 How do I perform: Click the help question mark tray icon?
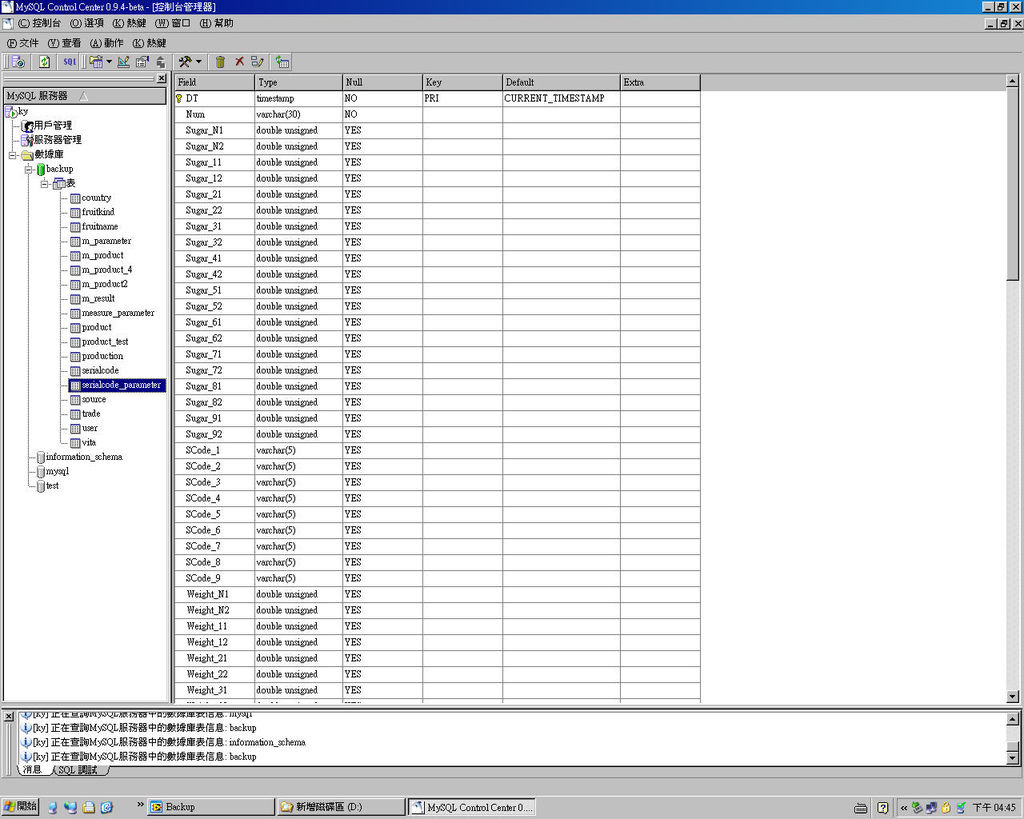pyautogui.click(x=882, y=808)
